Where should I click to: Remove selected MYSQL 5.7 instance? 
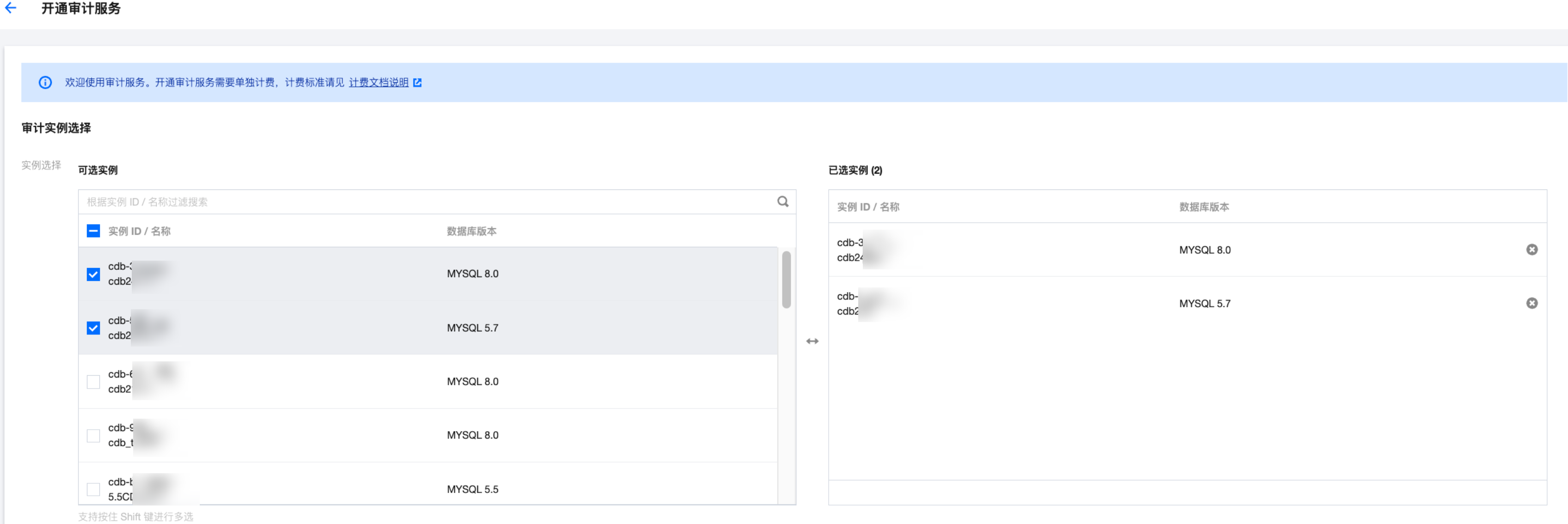pos(1531,303)
